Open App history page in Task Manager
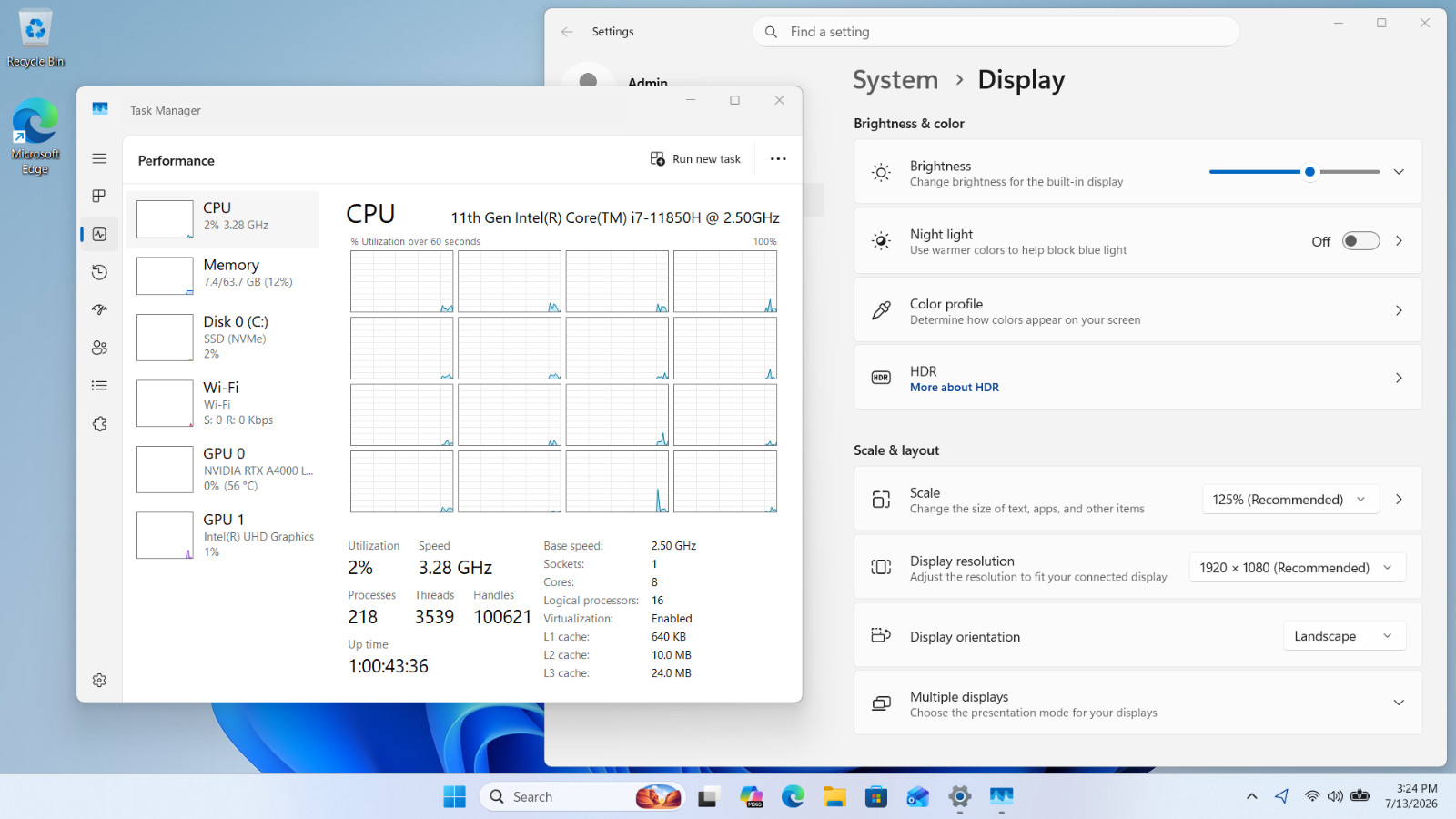Image resolution: width=1456 pixels, height=819 pixels. pos(99,272)
